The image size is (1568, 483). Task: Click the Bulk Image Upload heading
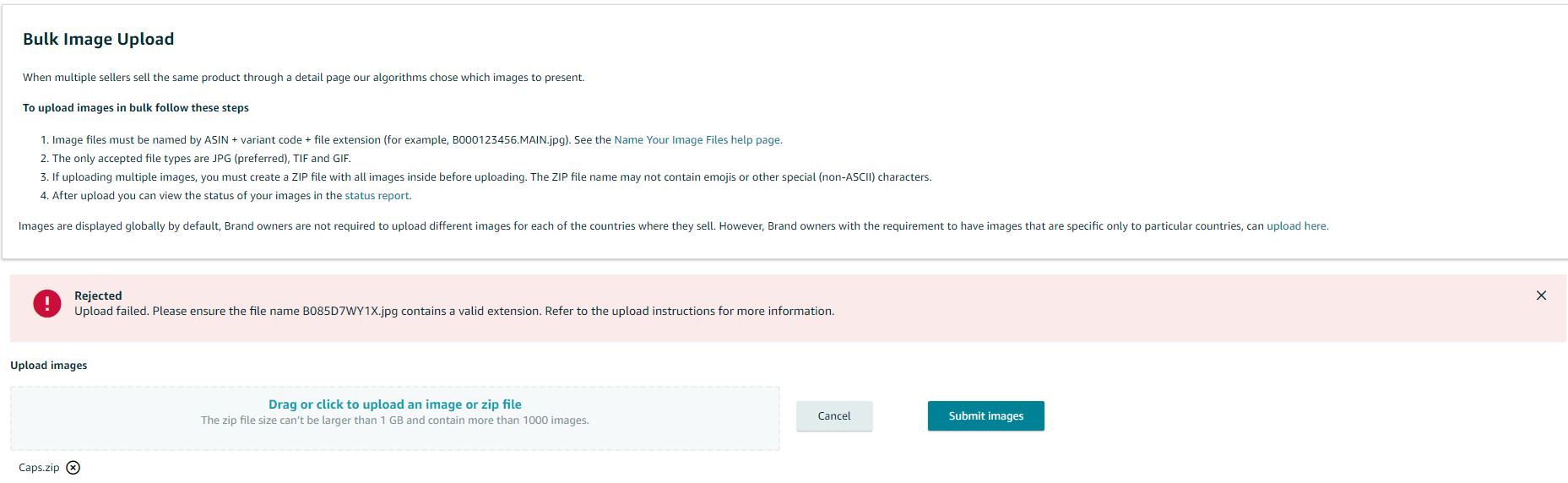pyautogui.click(x=99, y=40)
